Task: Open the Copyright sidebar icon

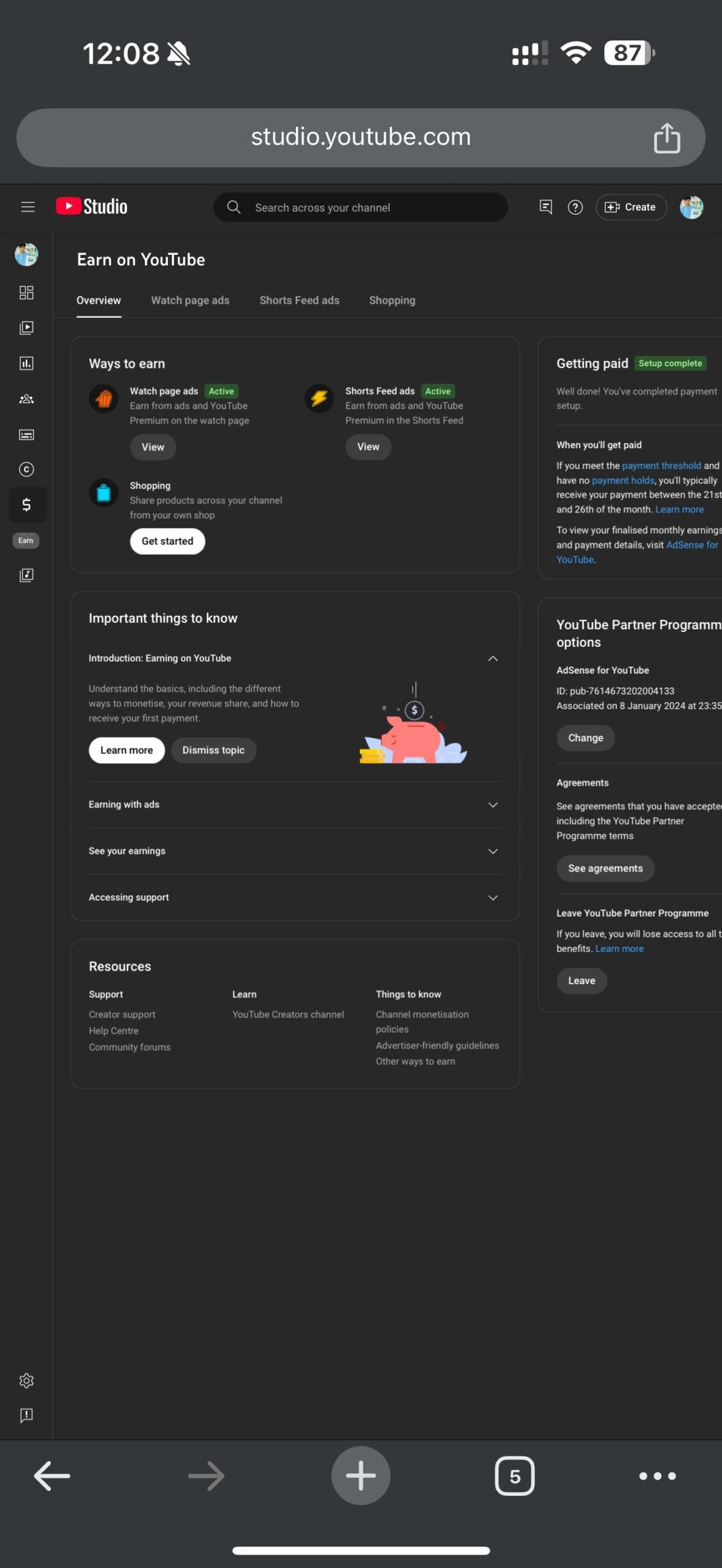Action: pos(26,469)
